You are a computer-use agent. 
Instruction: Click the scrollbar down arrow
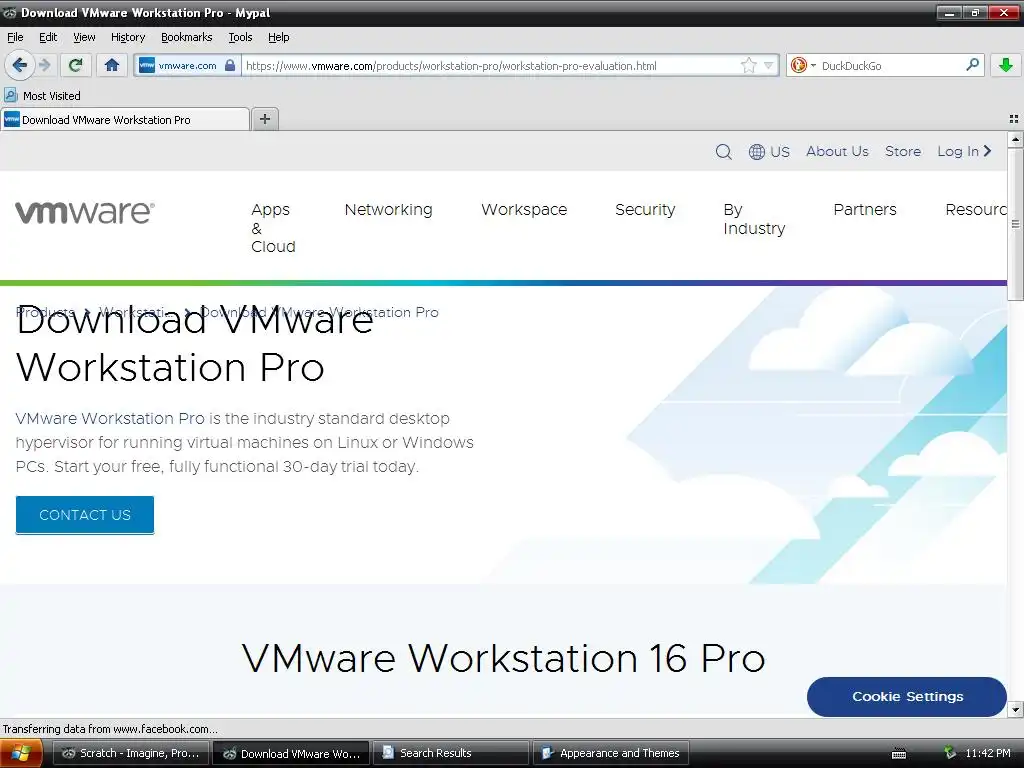point(1015,709)
